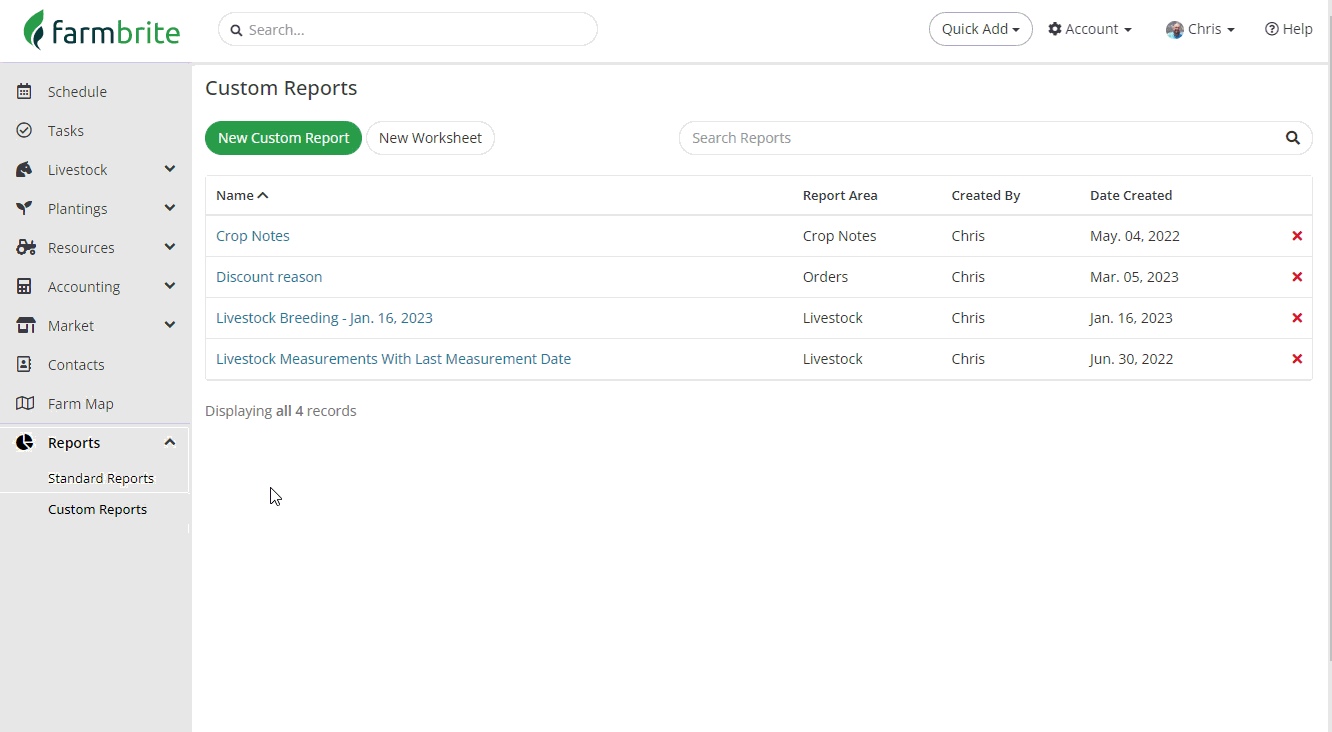
Task: Click the 'Custom Reports' page heading
Action: point(281,88)
